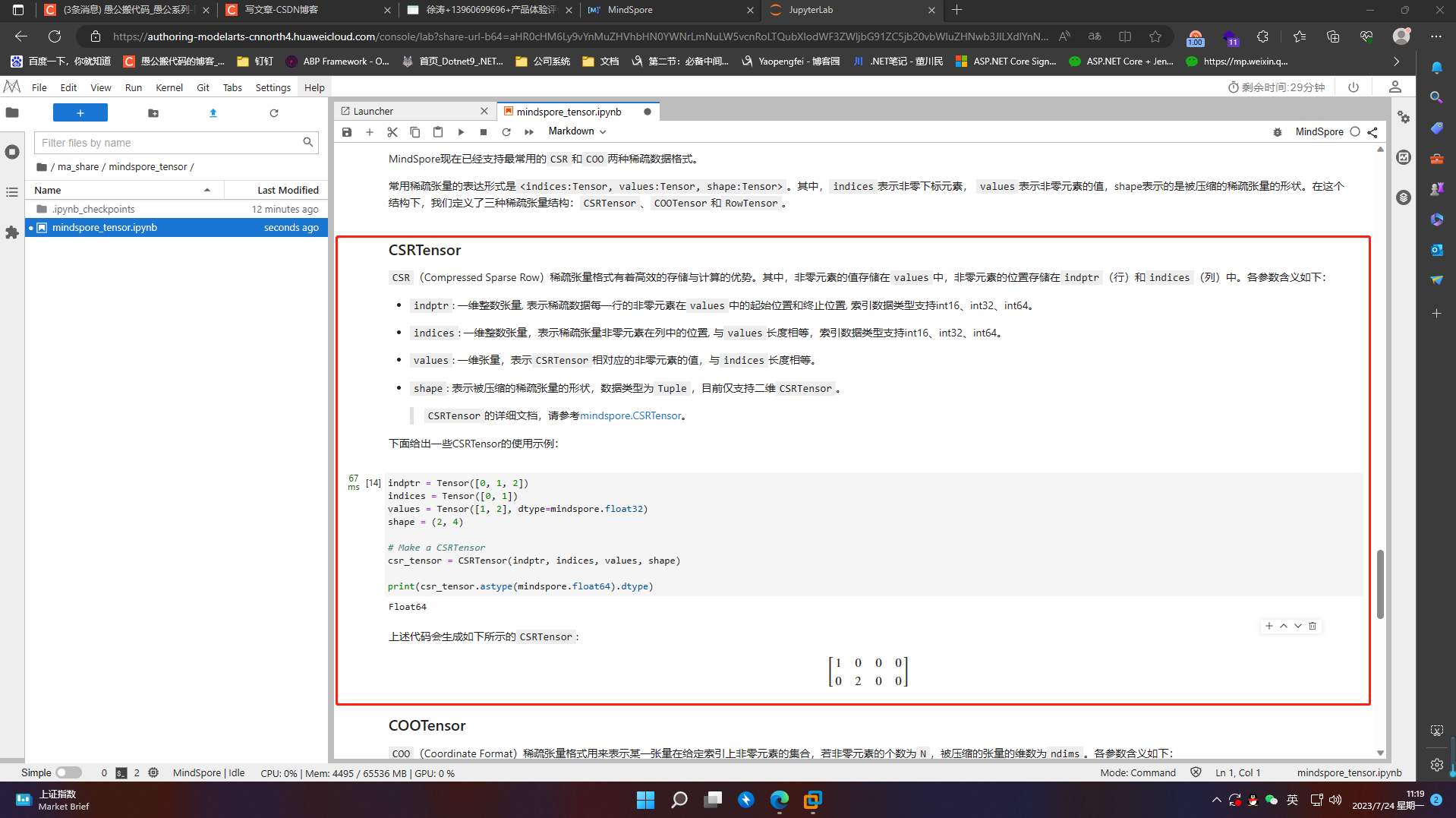Navigate to ma_share breadcrumb folder
1456x818 pixels.
[78, 167]
